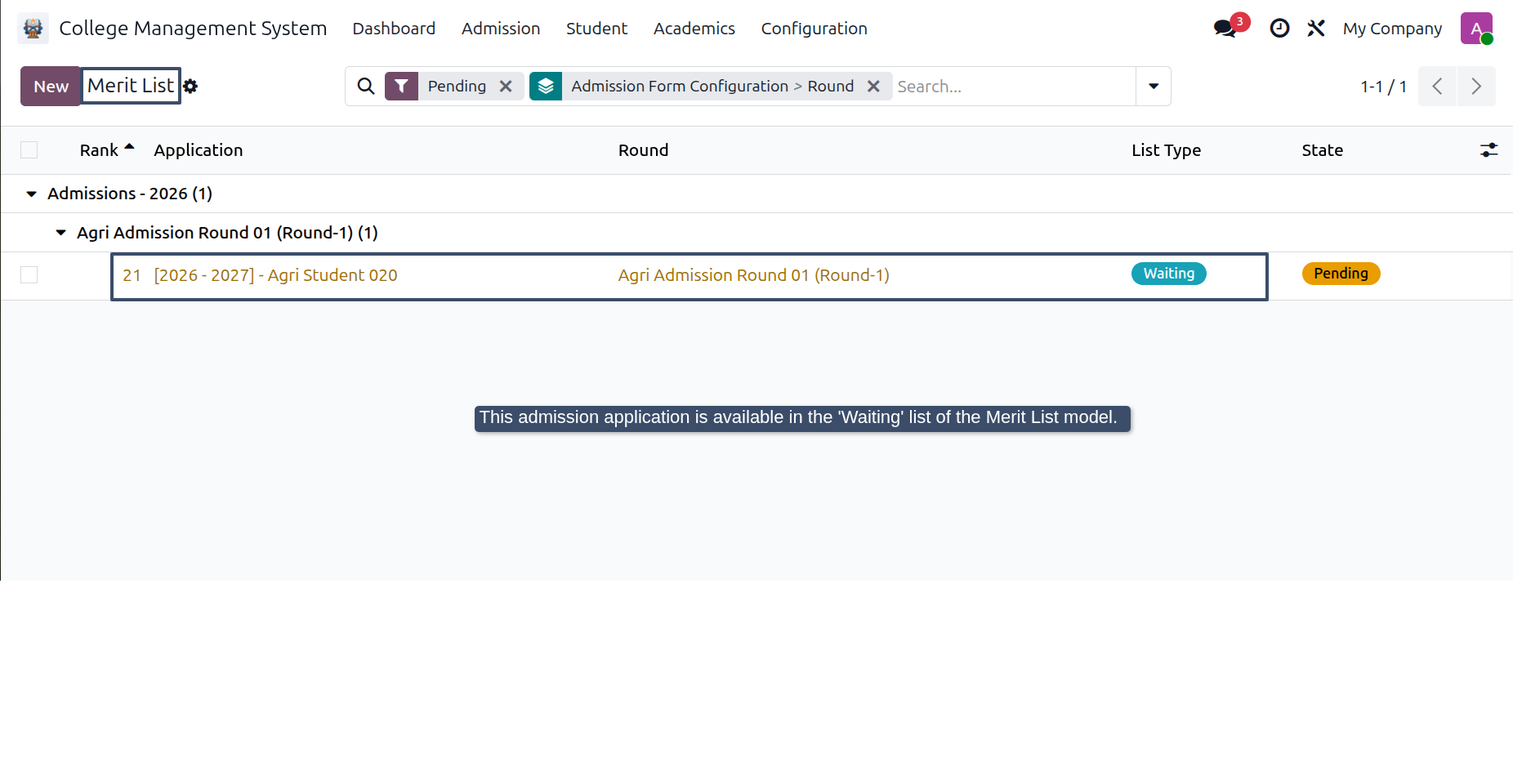Open the Dashboard menu

tap(394, 29)
